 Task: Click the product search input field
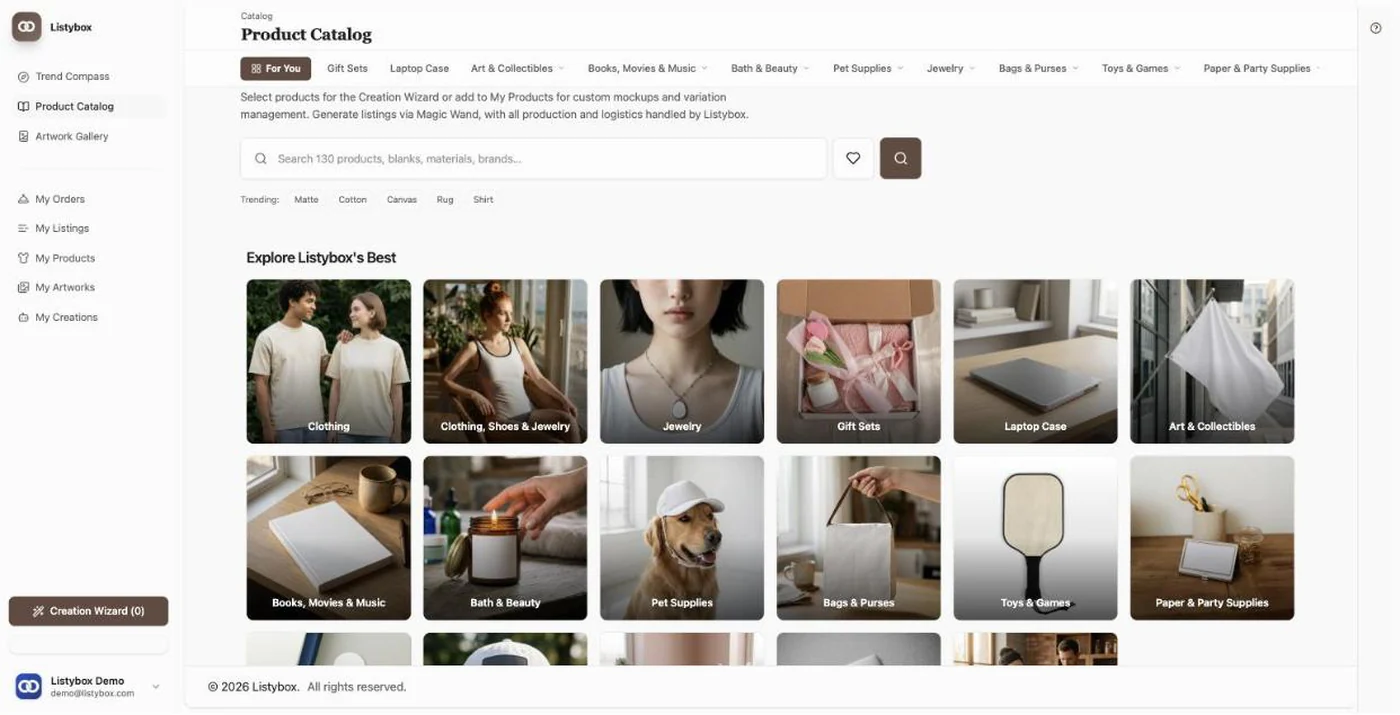pos(534,158)
